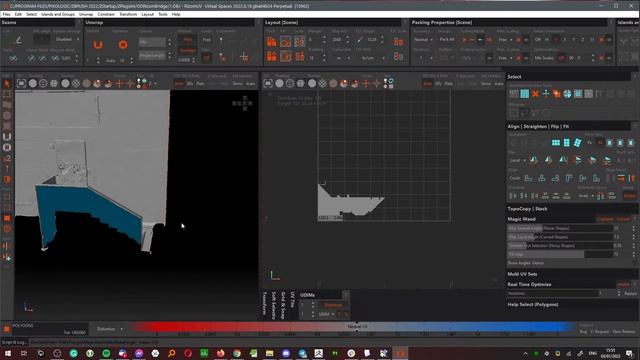Image resolution: width=640 pixels, height=360 pixels.
Task: Click the UV view frame icon
Action: (x=268, y=84)
